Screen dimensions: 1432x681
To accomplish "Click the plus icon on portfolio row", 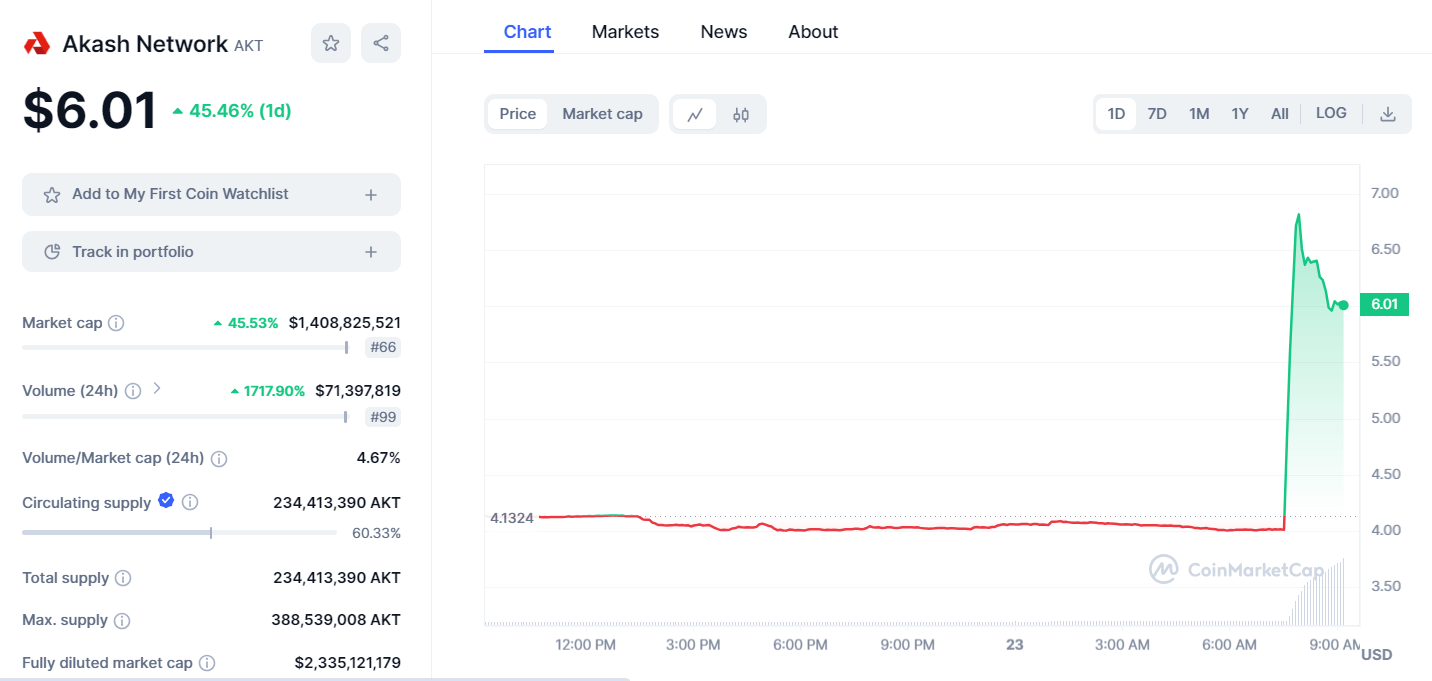I will [x=371, y=252].
